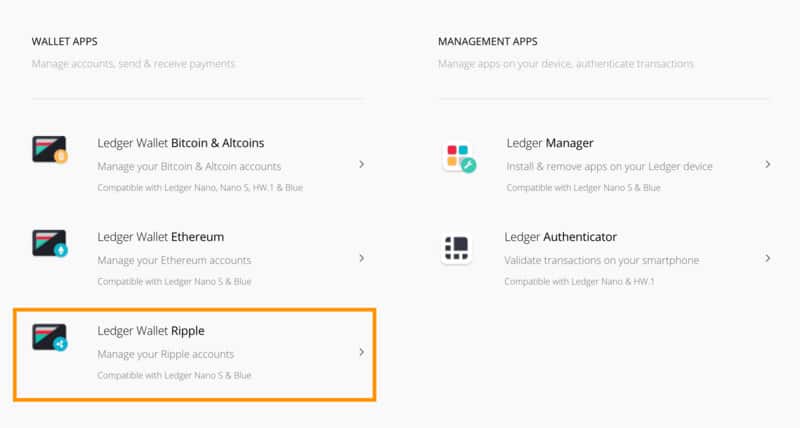Screen dimensions: 800x428
Task: Open the Ledger Manager title link
Action: pyautogui.click(x=550, y=143)
